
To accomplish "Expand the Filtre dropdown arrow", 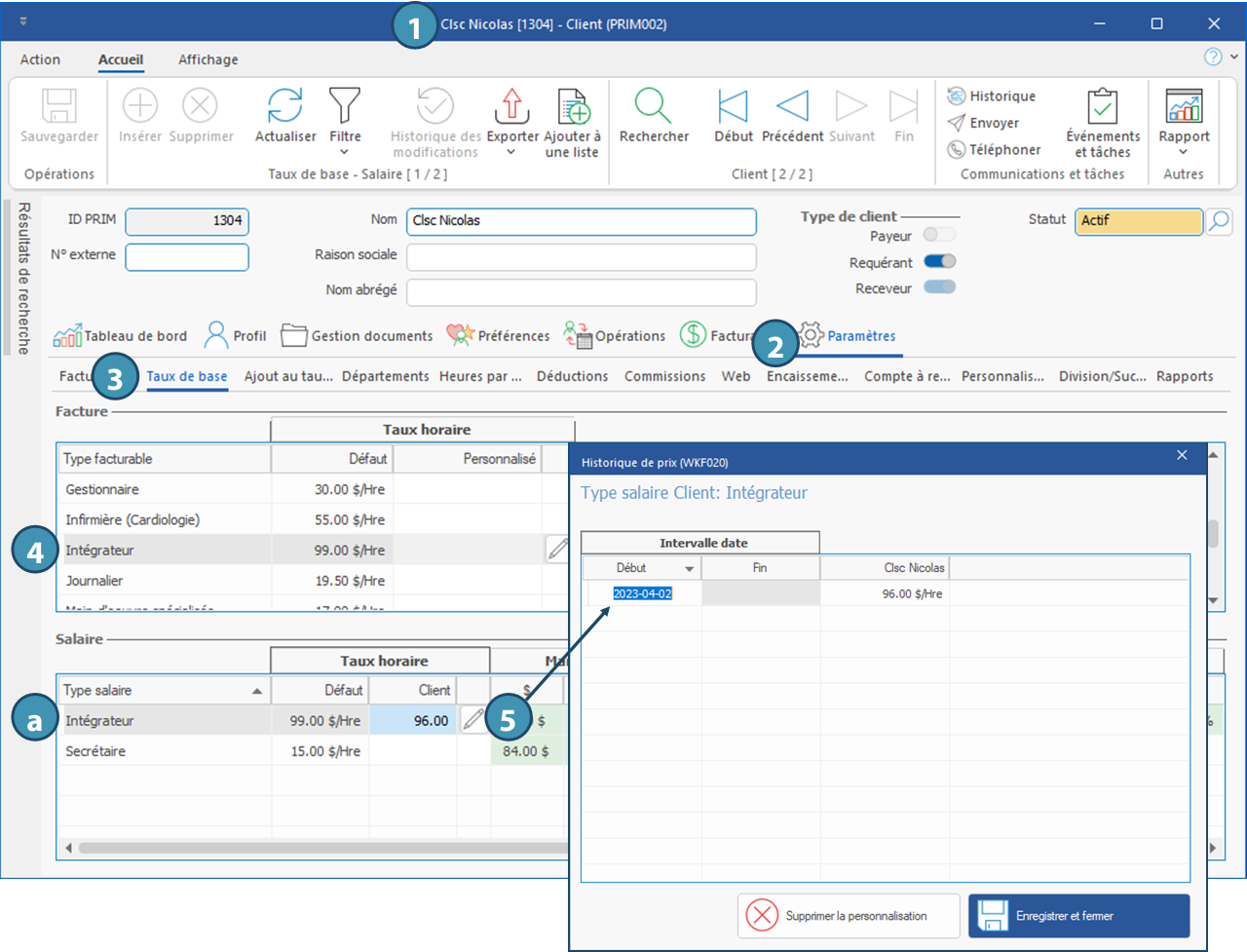I will coord(345,152).
